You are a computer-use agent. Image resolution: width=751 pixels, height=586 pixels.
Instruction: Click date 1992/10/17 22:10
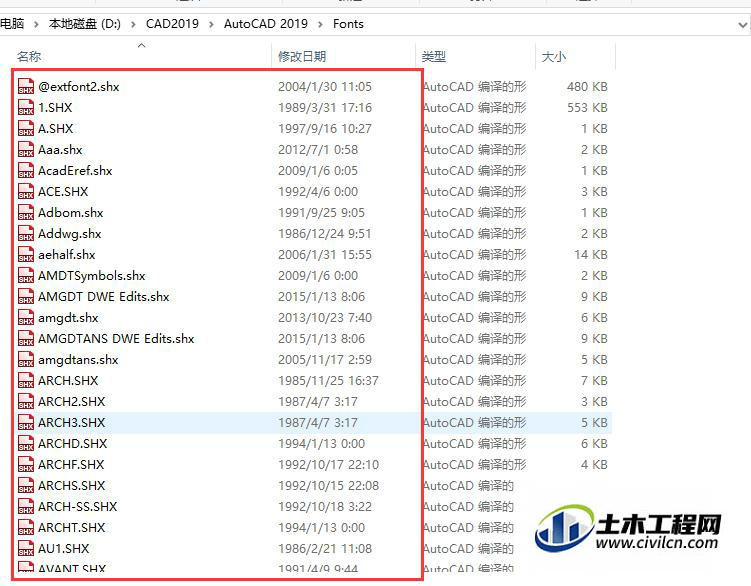coord(328,465)
